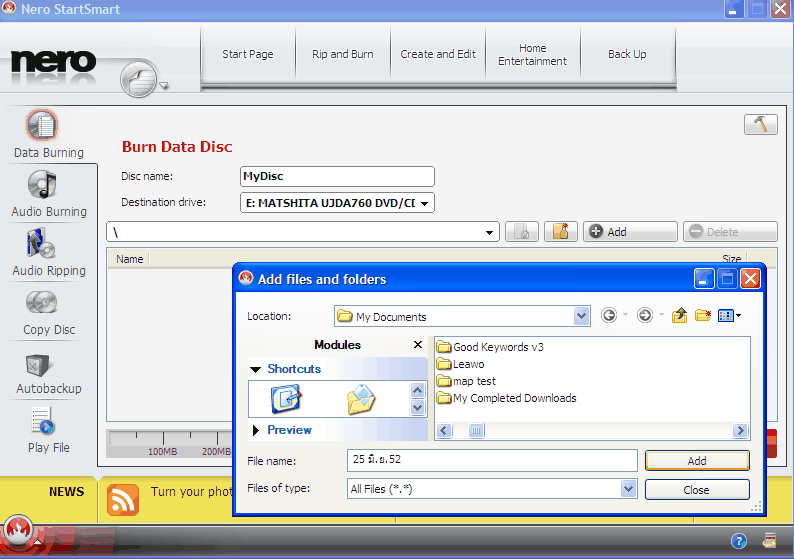Click the tray icon beside help
The width and height of the screenshot is (794, 560).
pyautogui.click(x=769, y=540)
